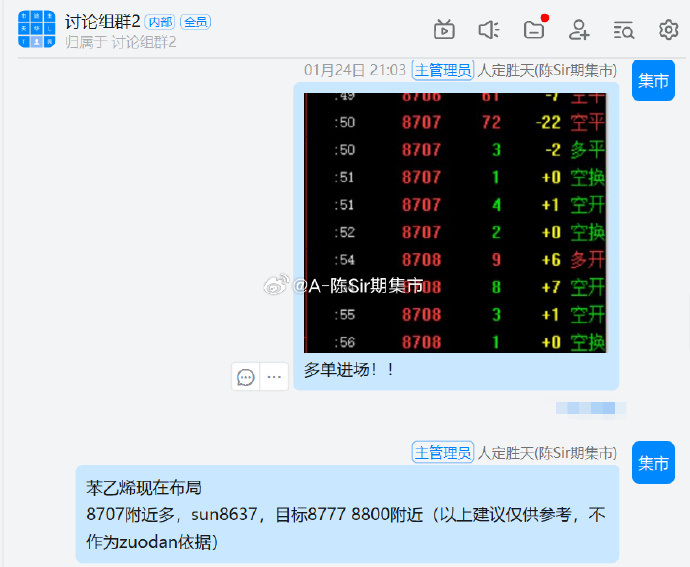Image resolution: width=690 pixels, height=567 pixels.
Task: Click the lower 集市 avatar
Action: (653, 463)
